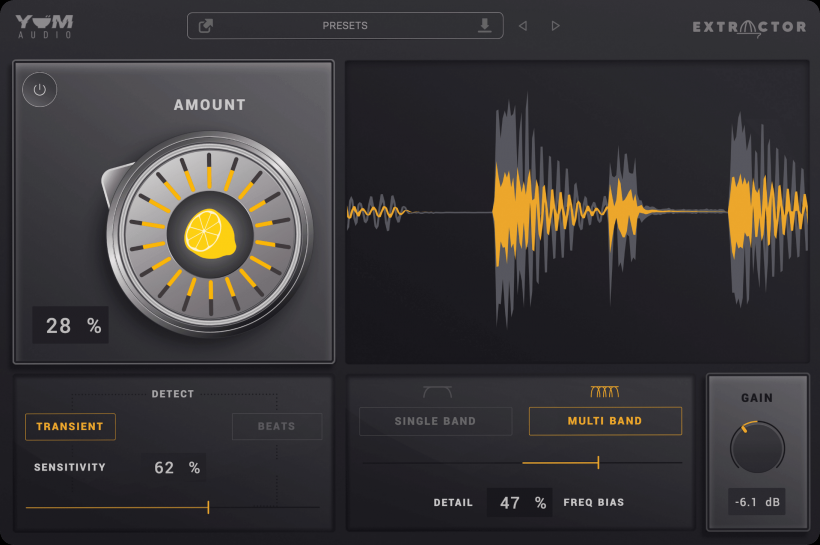Select the Single Band tab
Image resolution: width=820 pixels, height=545 pixels.
(x=435, y=421)
